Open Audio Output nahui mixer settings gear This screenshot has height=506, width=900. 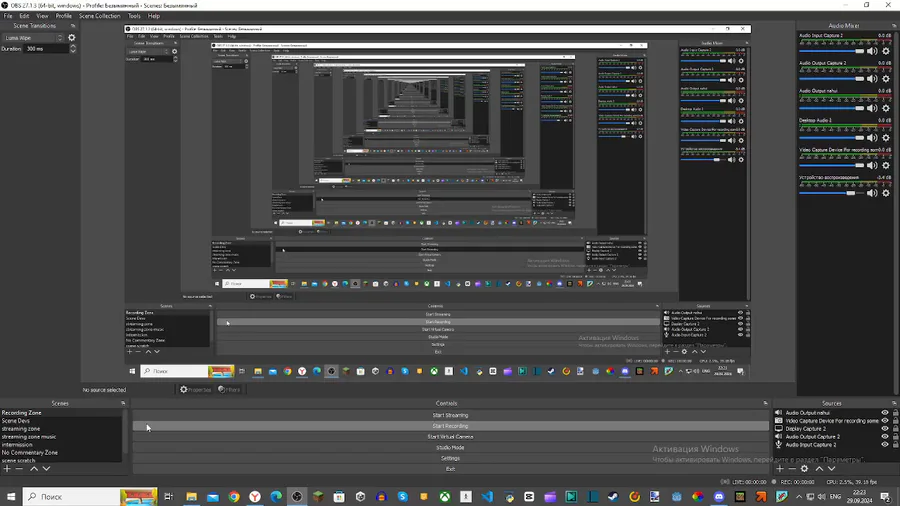[886, 108]
